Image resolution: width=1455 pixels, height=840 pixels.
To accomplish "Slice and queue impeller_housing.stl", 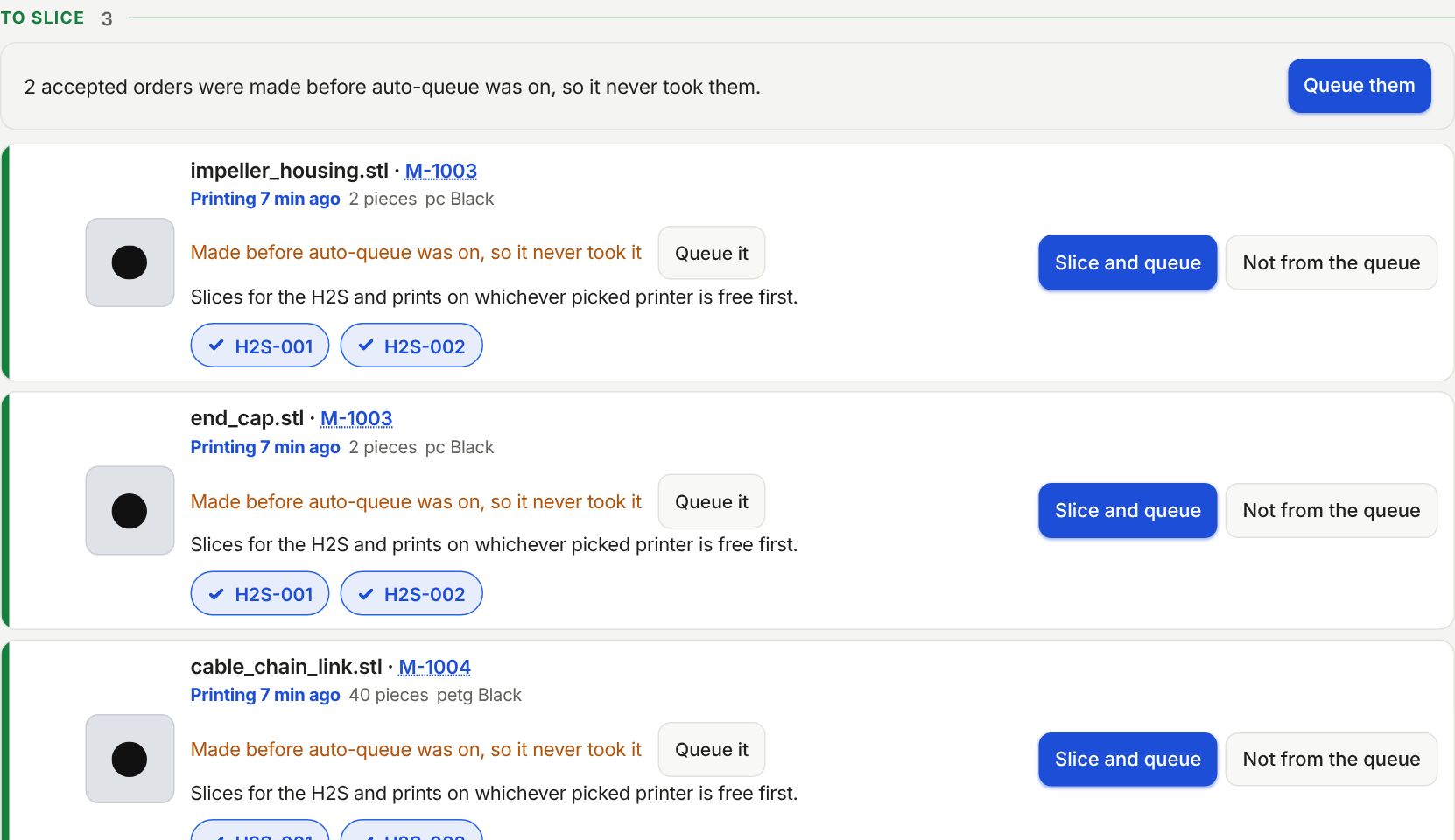I will (x=1128, y=262).
